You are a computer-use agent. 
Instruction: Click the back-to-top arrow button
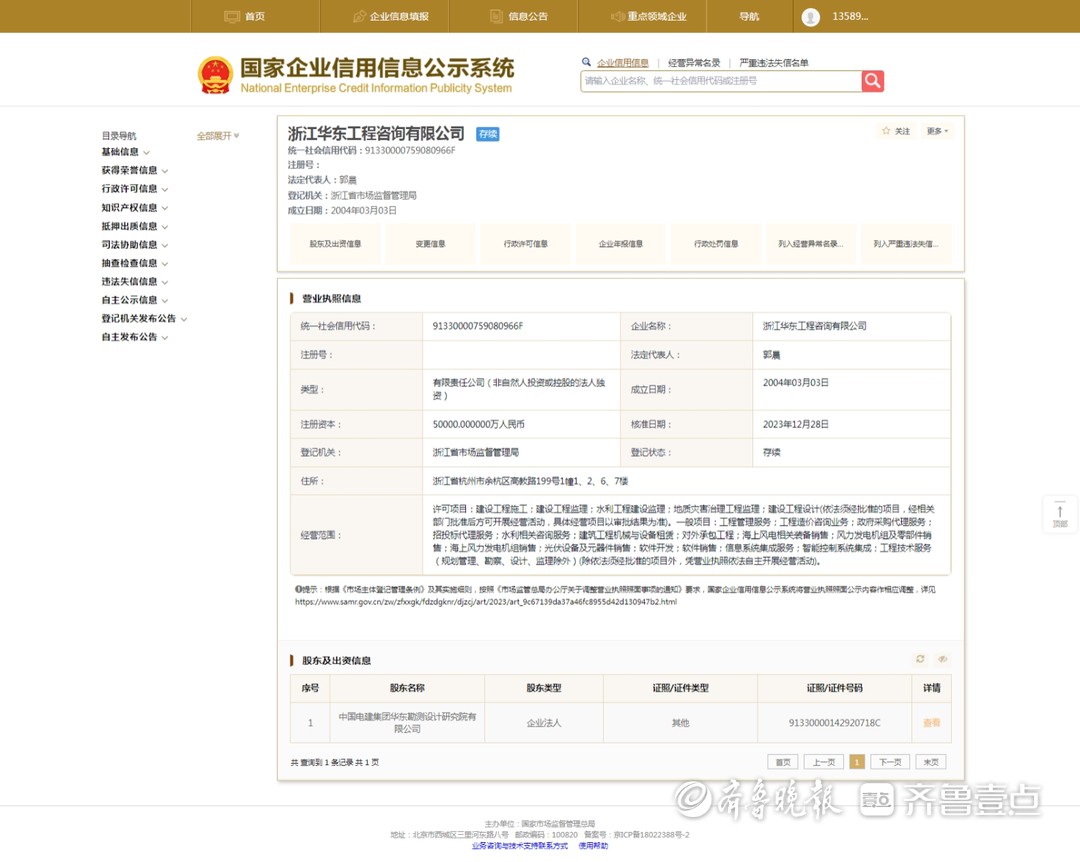pos(1060,514)
